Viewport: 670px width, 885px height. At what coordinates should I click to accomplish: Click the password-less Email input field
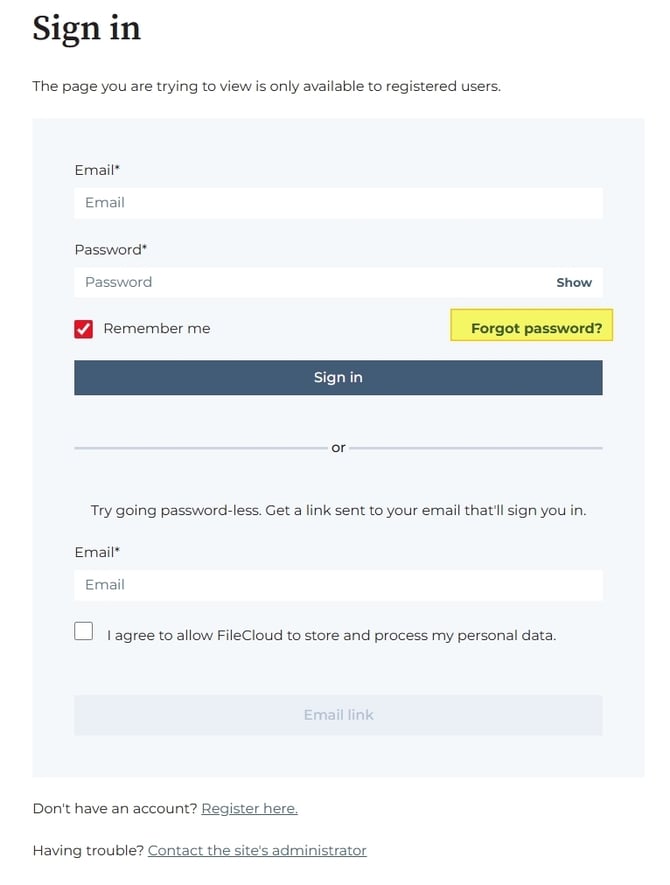click(337, 585)
